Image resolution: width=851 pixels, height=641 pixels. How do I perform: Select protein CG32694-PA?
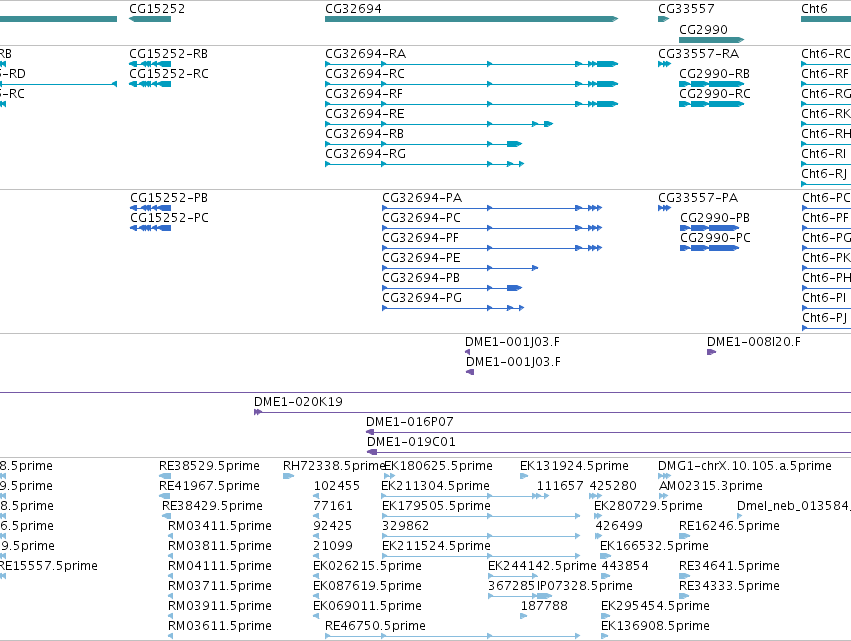point(422,198)
